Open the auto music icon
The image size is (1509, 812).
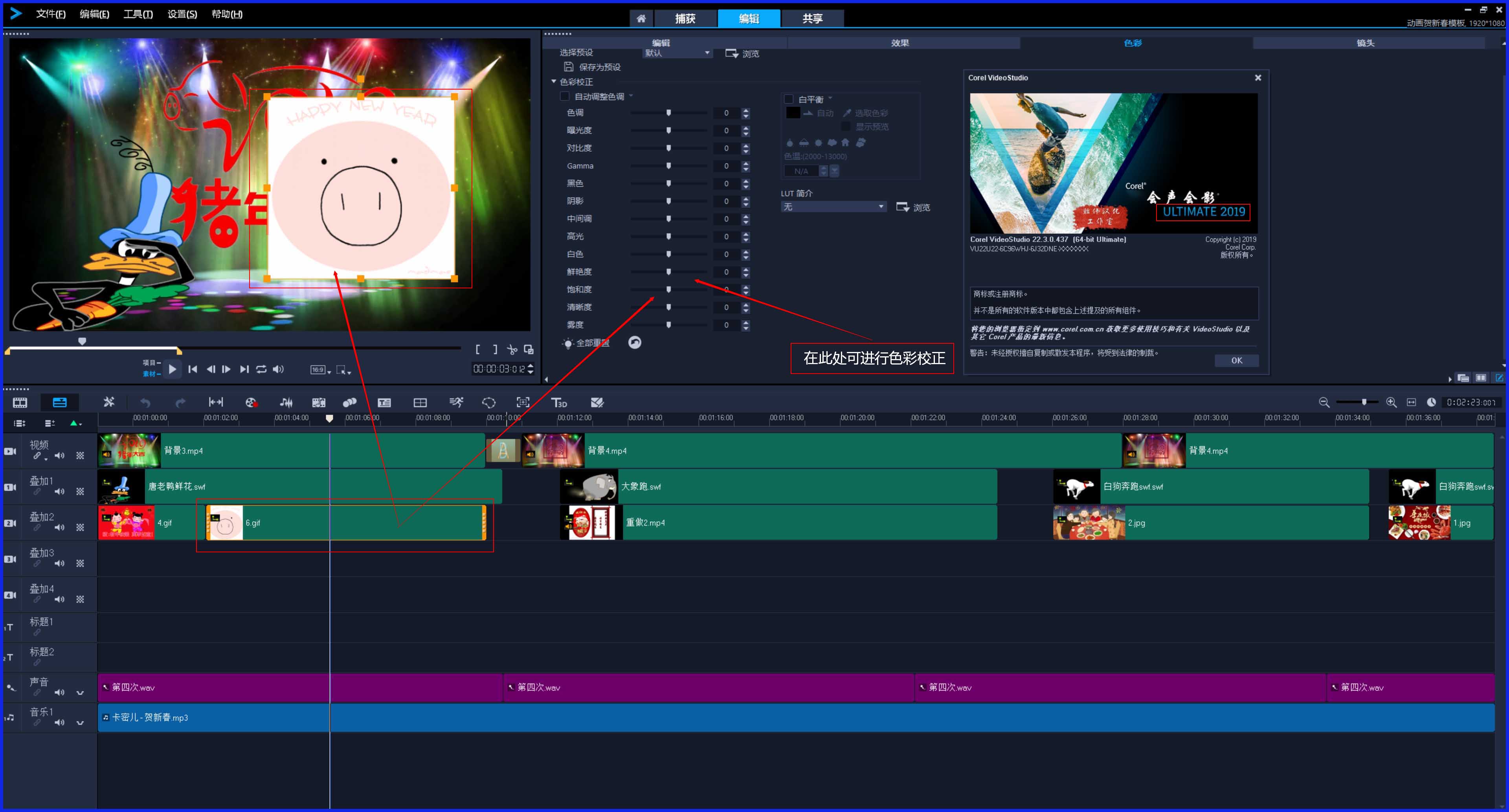click(319, 403)
